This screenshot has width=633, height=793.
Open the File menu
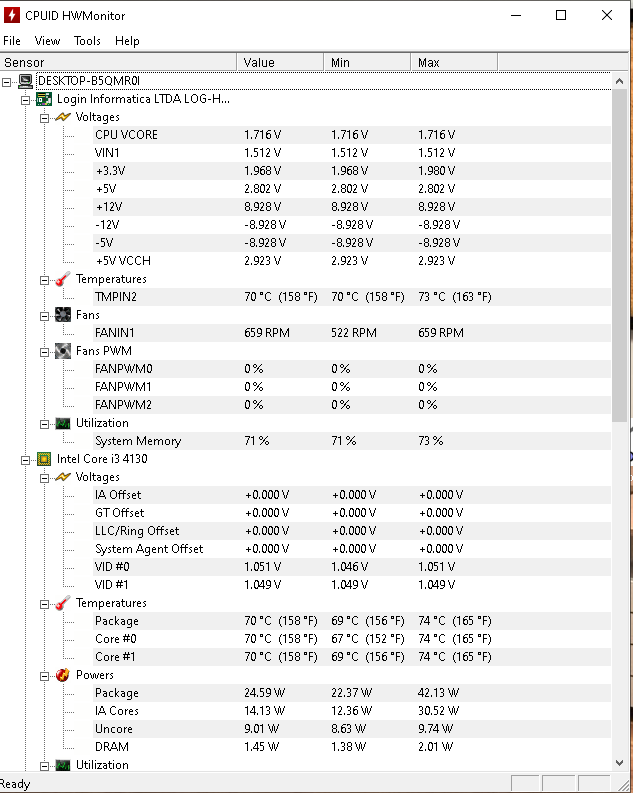click(12, 41)
